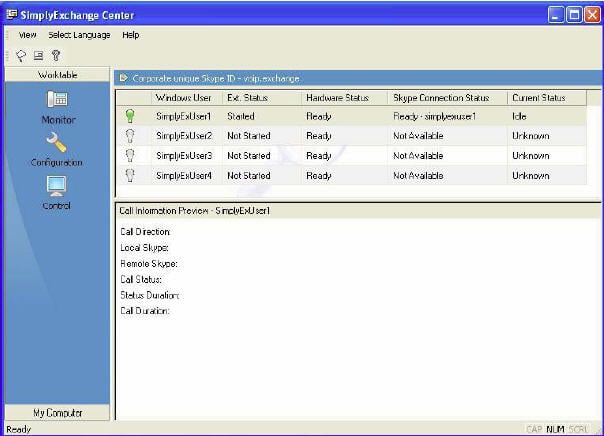Click the gray bulb icon for SimplyExUser2

(x=129, y=136)
